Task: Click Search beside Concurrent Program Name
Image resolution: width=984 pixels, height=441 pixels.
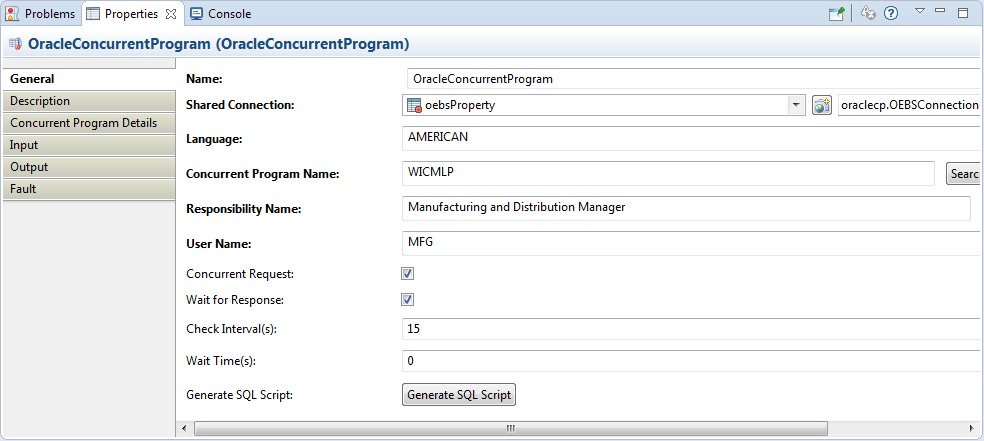Action: (964, 174)
